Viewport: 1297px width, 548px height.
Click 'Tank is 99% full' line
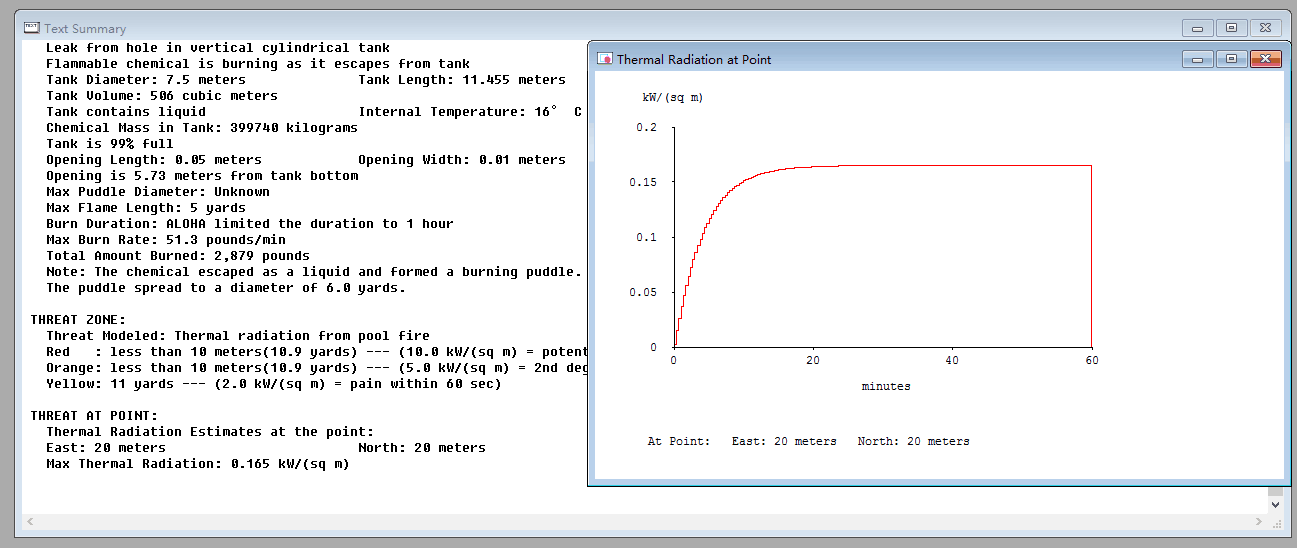click(110, 144)
